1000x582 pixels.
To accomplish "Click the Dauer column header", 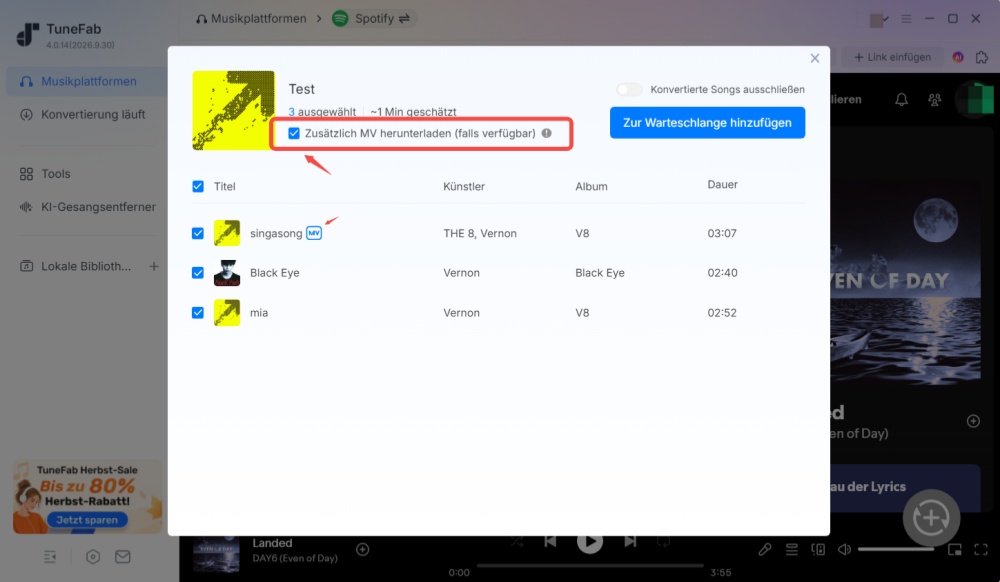I will (723, 184).
